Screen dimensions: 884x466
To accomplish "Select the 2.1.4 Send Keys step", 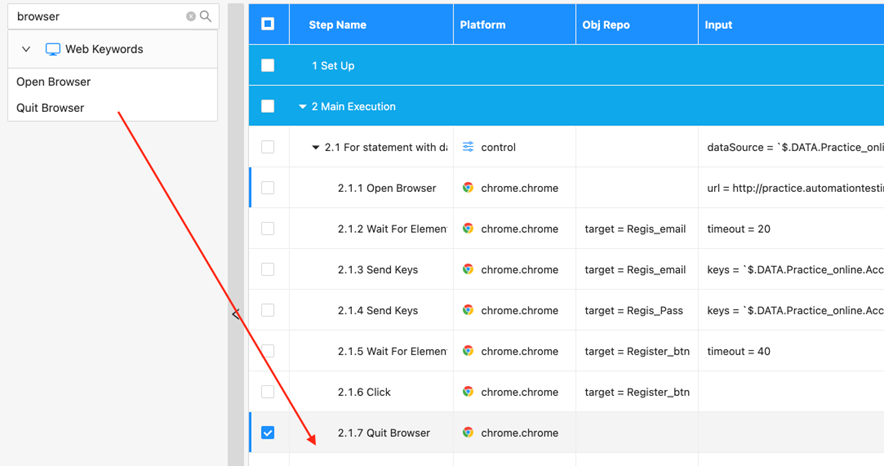I will coord(378,310).
